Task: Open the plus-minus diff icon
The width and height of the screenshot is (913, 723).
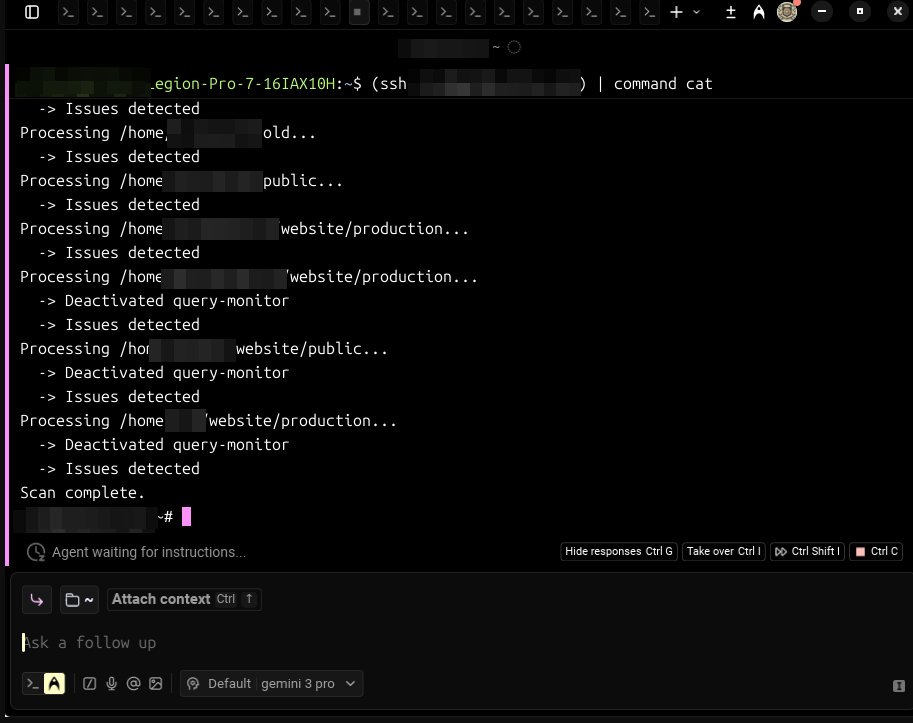Action: (x=731, y=12)
